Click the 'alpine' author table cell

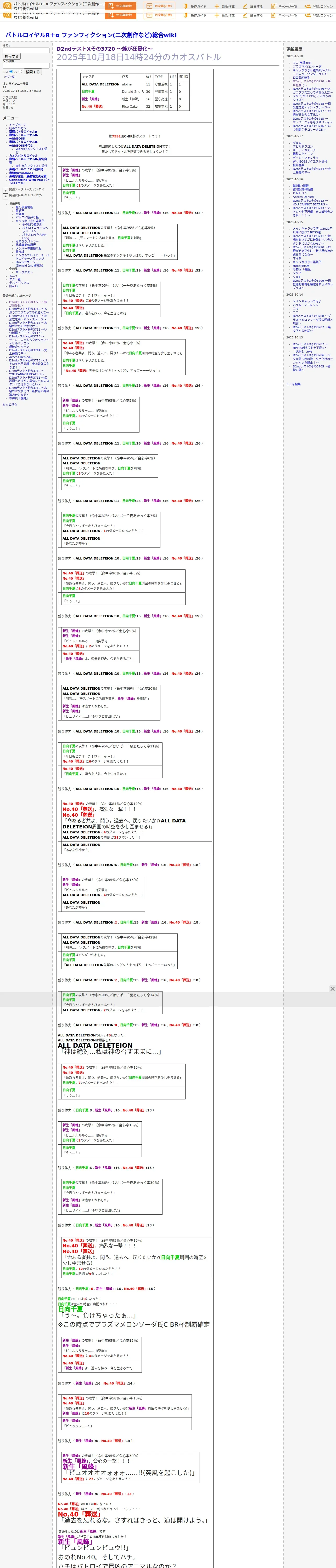(x=132, y=85)
